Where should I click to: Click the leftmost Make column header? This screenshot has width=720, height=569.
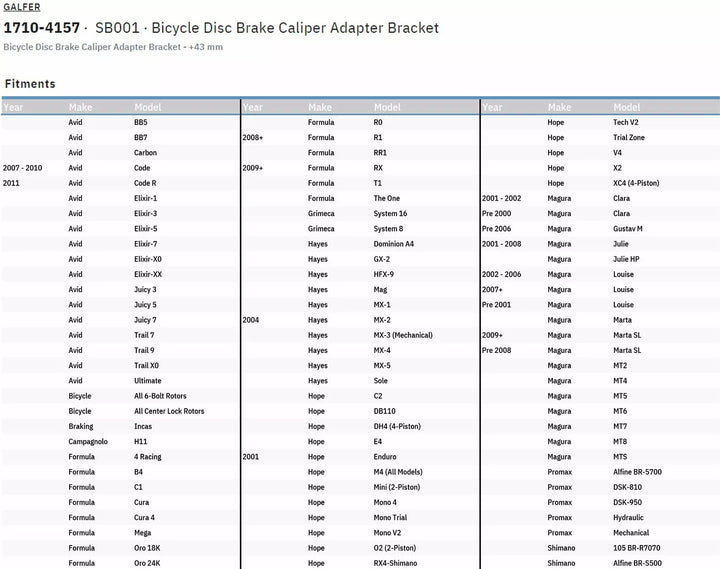click(80, 107)
